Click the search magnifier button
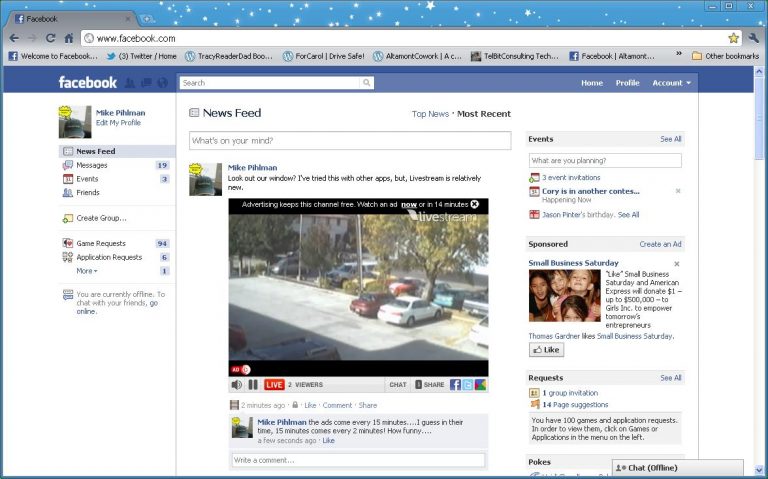The width and height of the screenshot is (768, 479). [367, 83]
